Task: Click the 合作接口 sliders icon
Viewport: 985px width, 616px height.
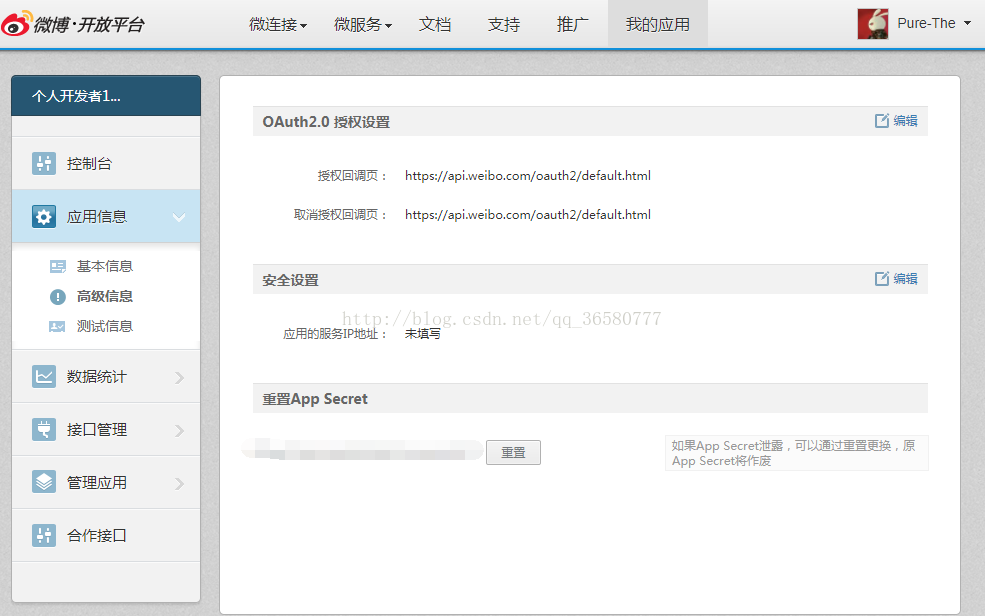Action: pos(44,536)
